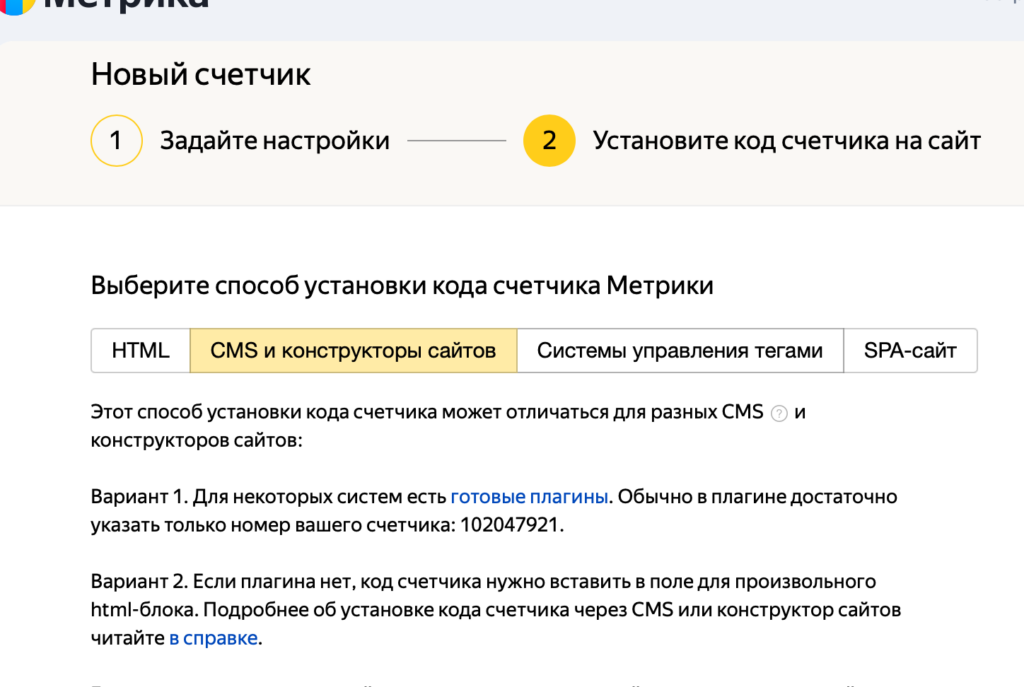Open Системы управления тегами tab
1024x687 pixels.
click(x=680, y=351)
